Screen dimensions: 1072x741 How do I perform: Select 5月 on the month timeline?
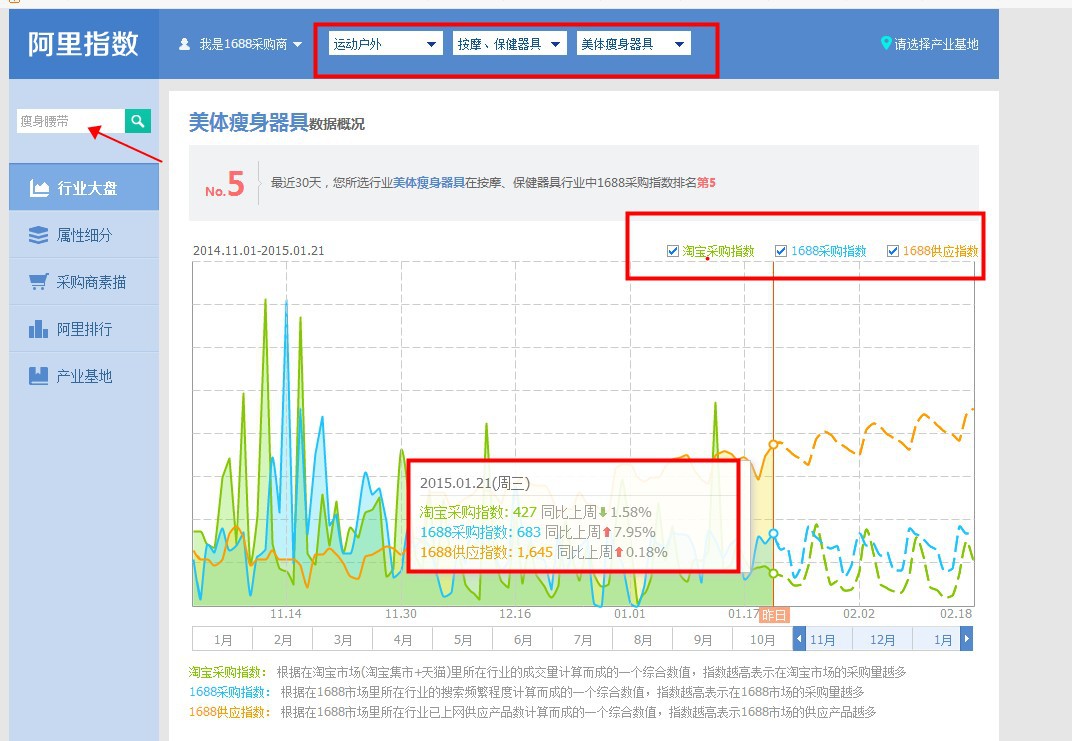[x=463, y=639]
